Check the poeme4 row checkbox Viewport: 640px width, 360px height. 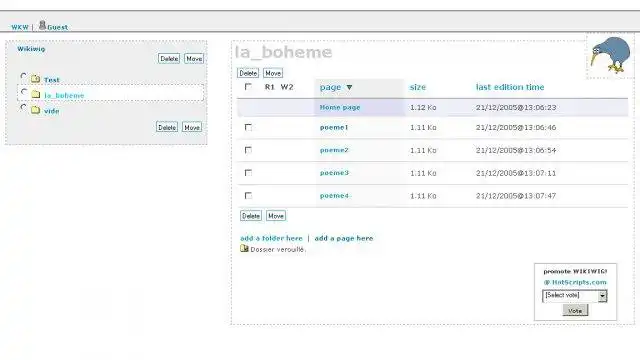(248, 196)
